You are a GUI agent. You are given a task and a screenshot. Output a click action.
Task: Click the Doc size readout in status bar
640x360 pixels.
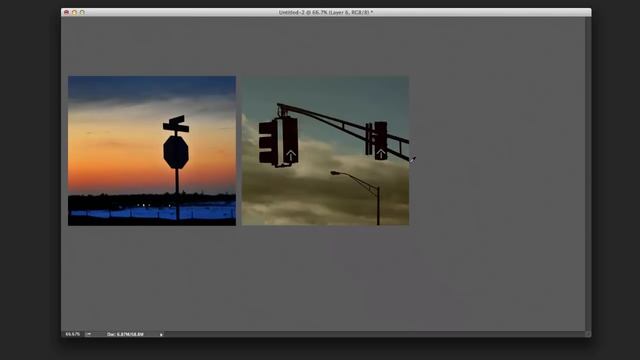(x=125, y=334)
